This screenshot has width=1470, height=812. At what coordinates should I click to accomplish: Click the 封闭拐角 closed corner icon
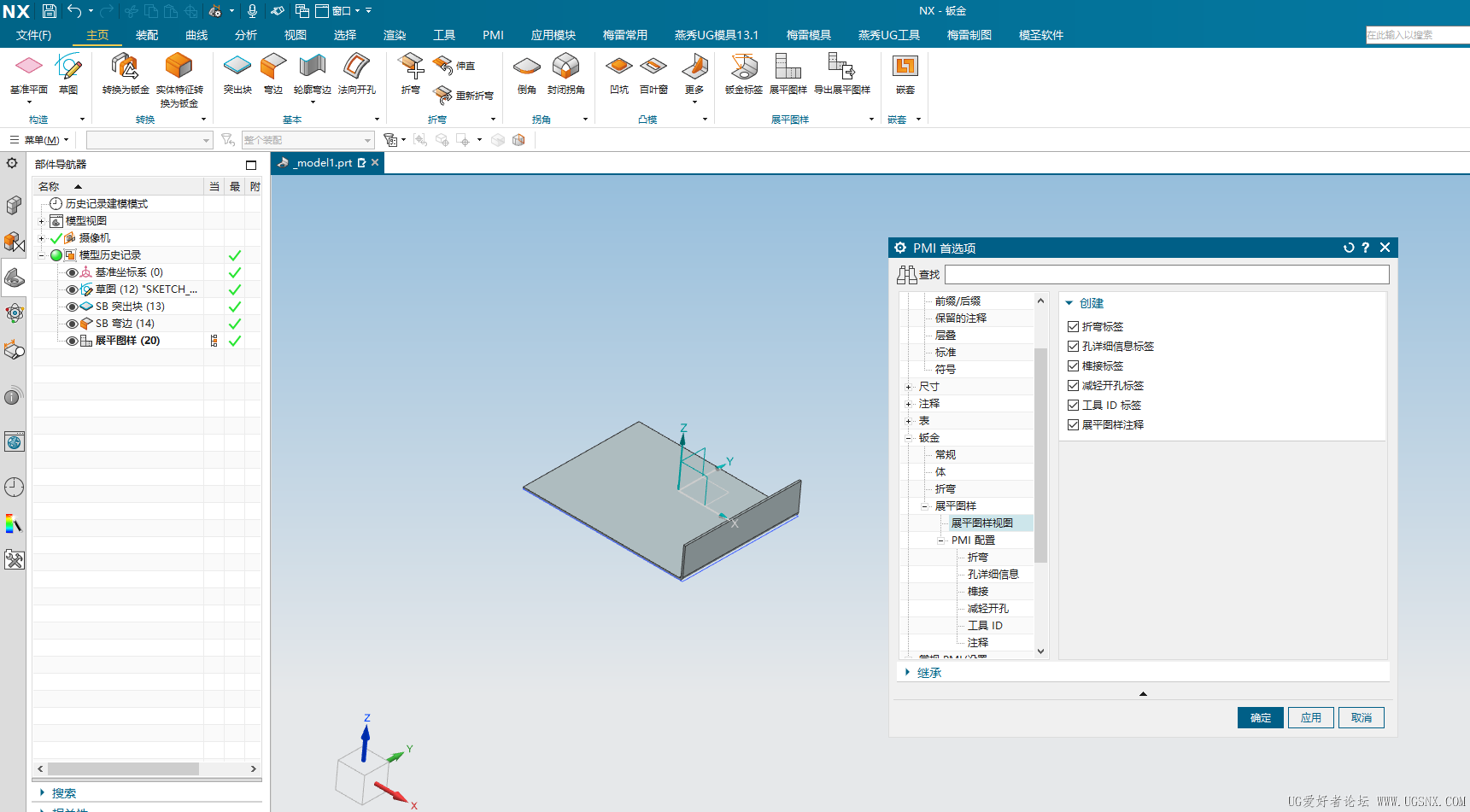565,66
